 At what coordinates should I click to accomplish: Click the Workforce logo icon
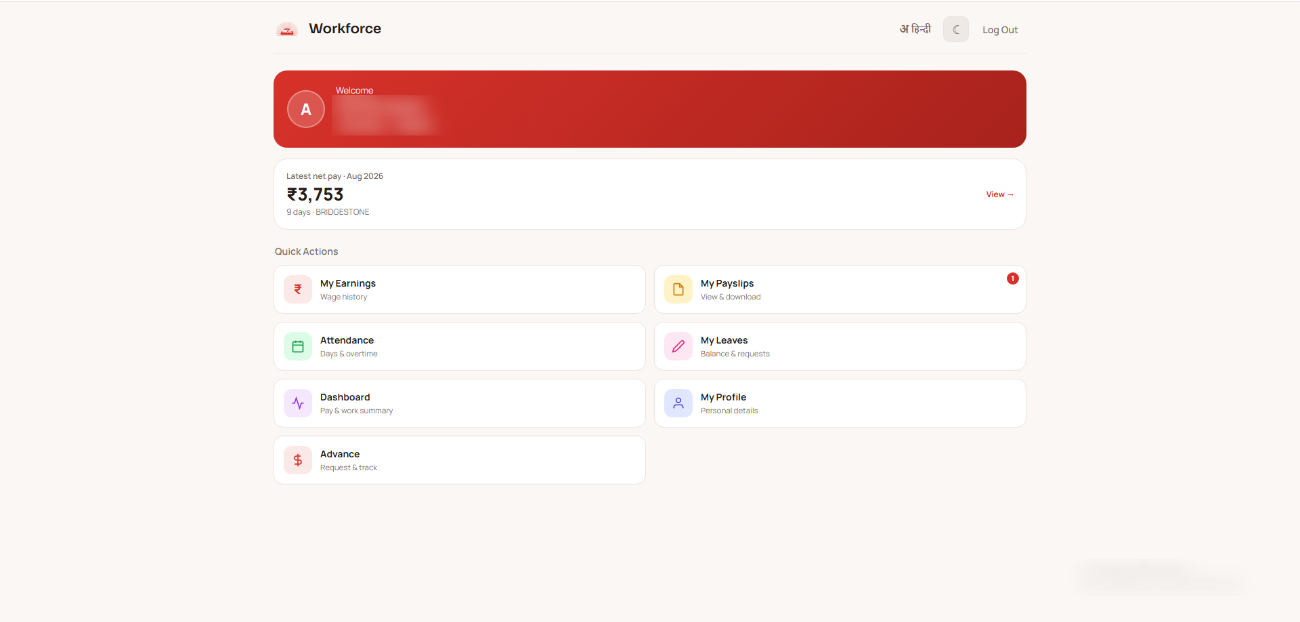coord(287,29)
